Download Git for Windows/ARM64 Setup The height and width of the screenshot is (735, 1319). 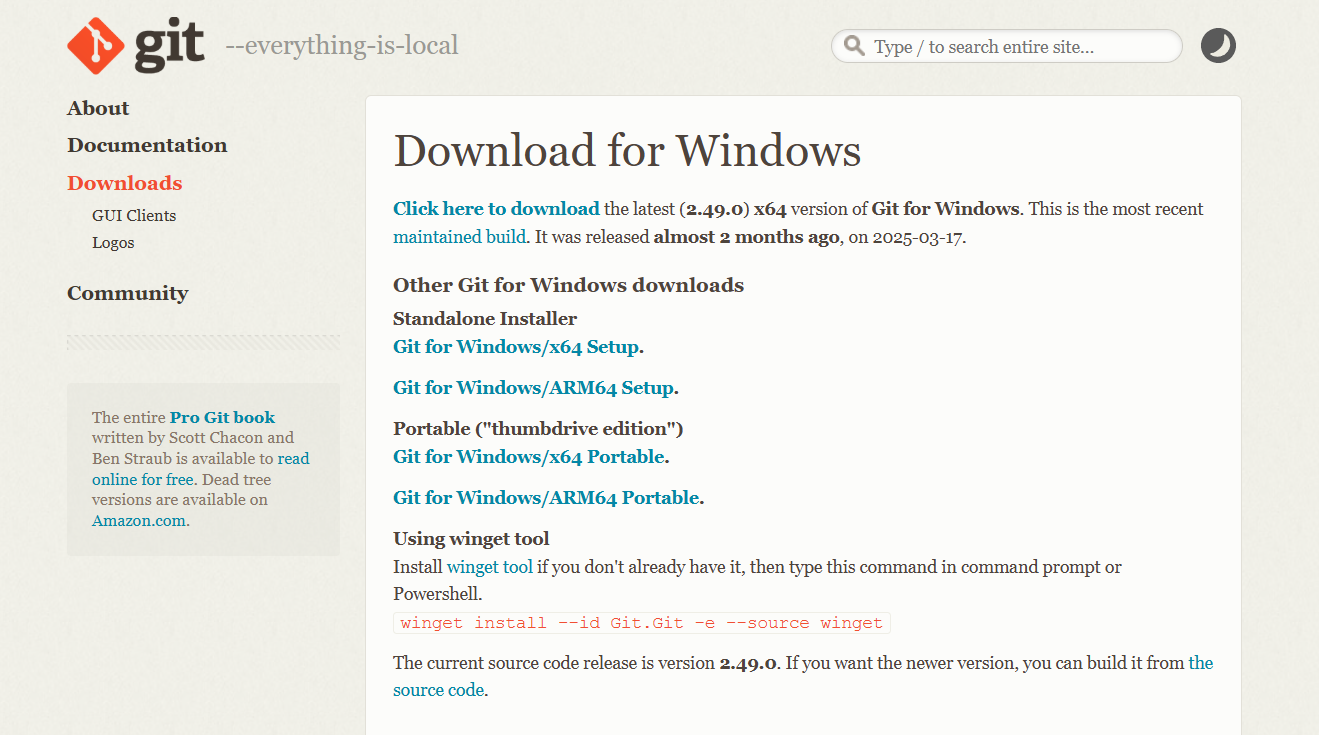534,388
